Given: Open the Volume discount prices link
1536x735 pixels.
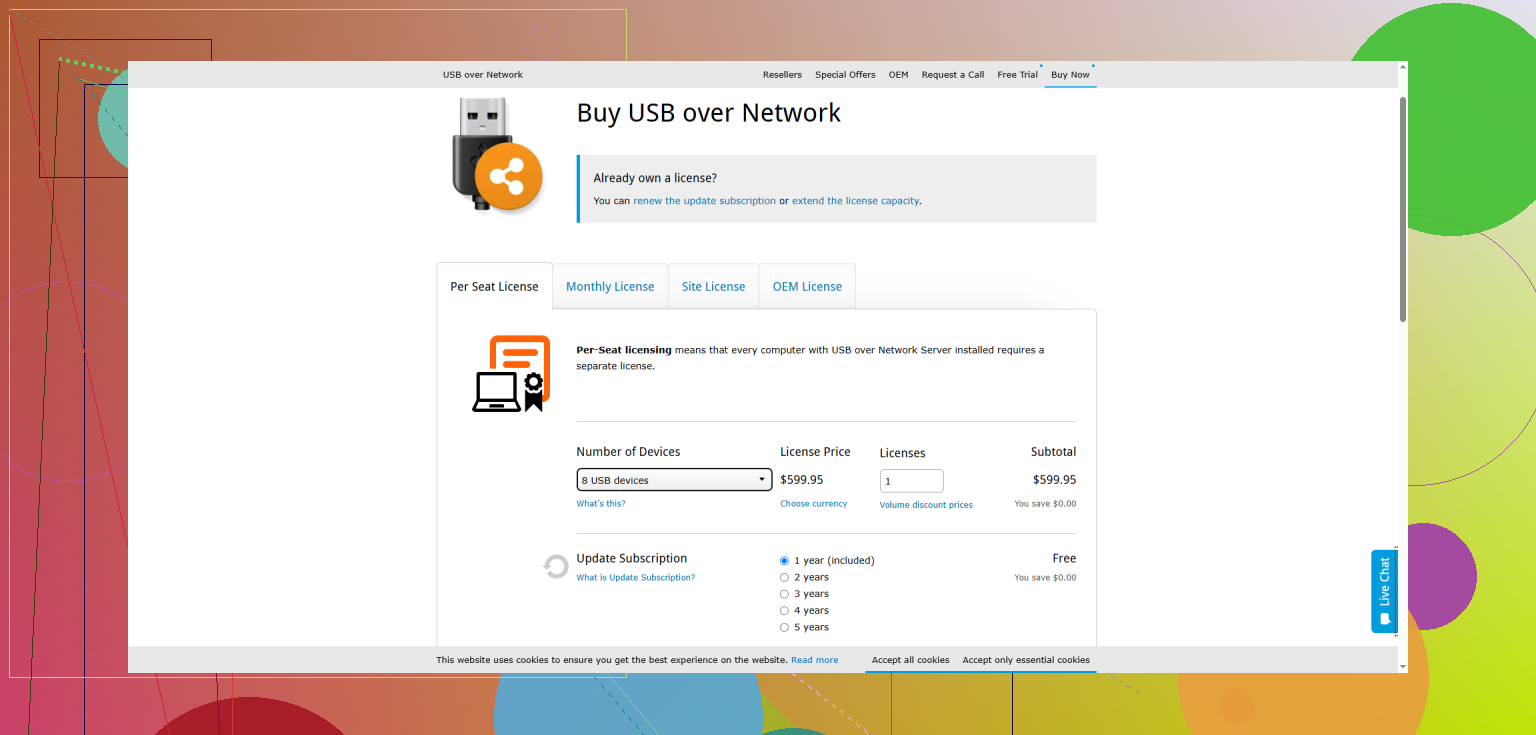Looking at the screenshot, I should [x=926, y=505].
